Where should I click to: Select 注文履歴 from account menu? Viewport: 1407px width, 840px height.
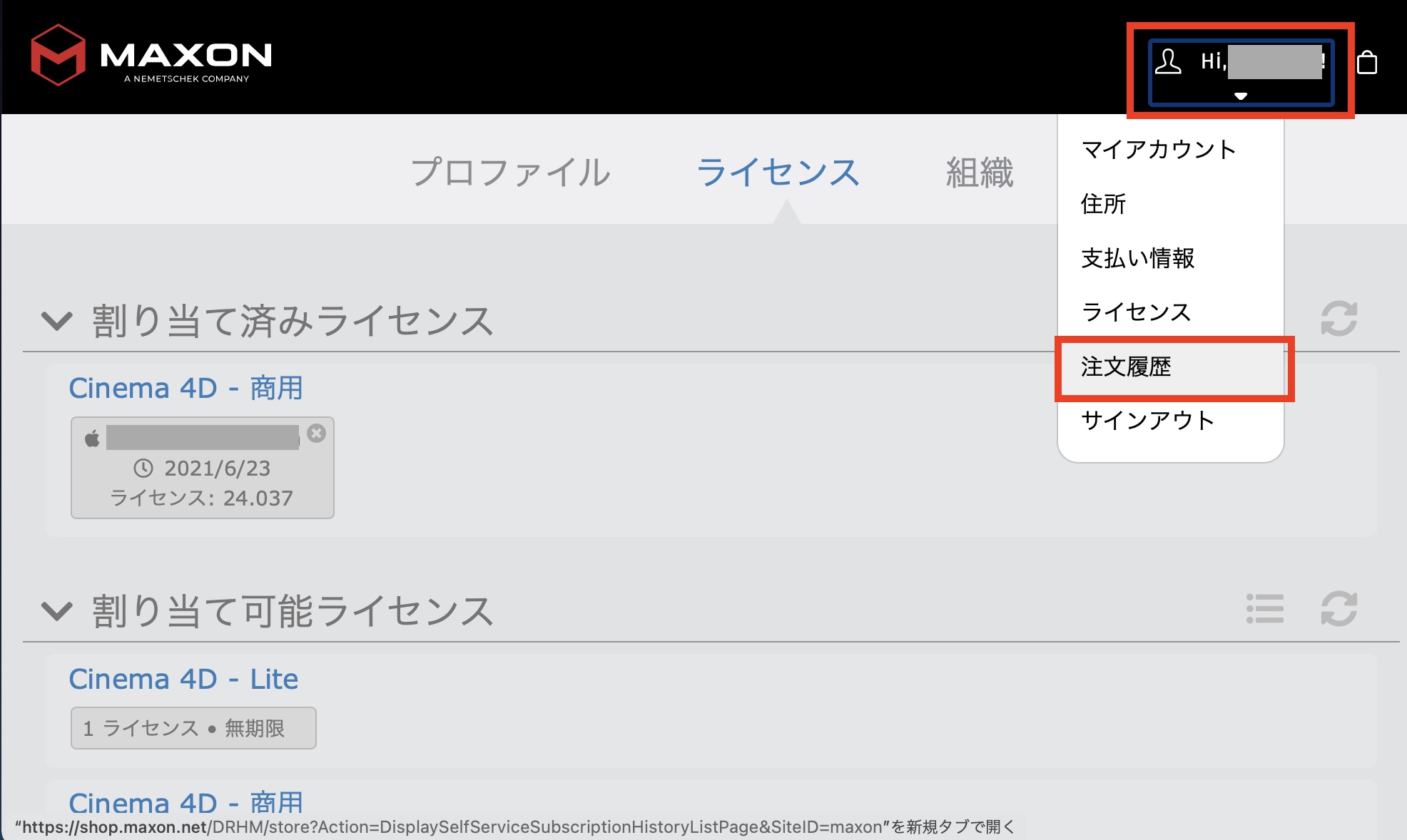[1126, 367]
